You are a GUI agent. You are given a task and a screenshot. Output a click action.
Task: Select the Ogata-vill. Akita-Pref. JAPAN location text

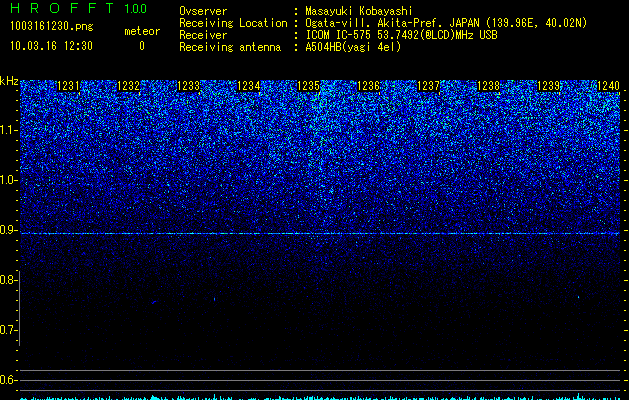pyautogui.click(x=446, y=23)
